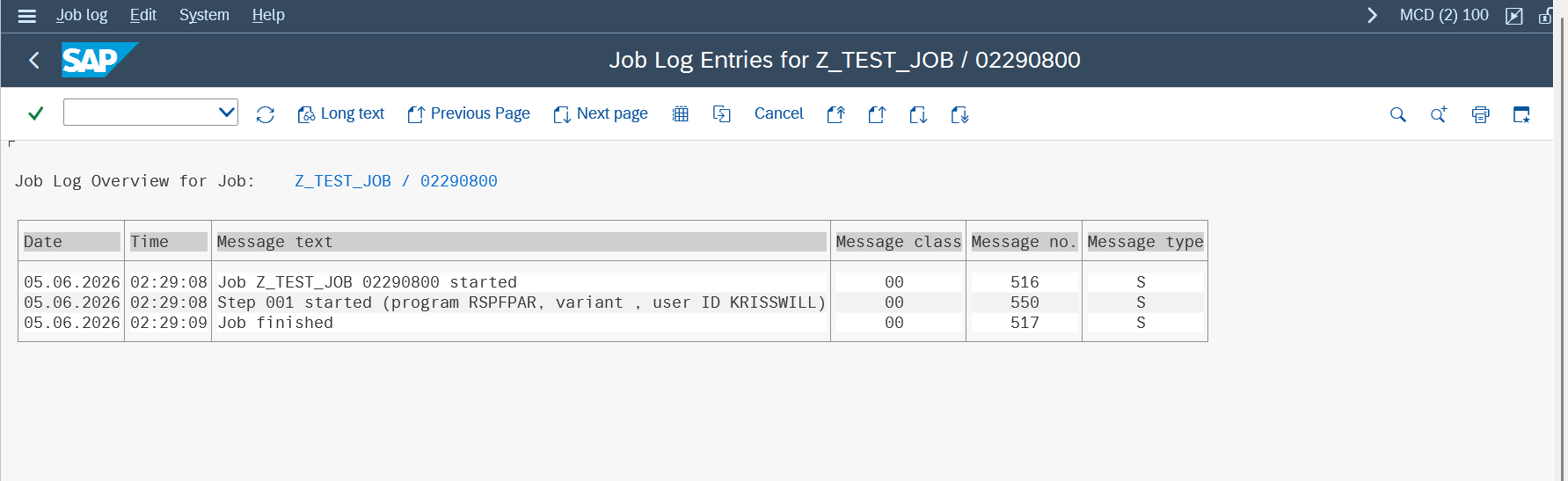
Task: Click the Date column header
Action: 71,242
